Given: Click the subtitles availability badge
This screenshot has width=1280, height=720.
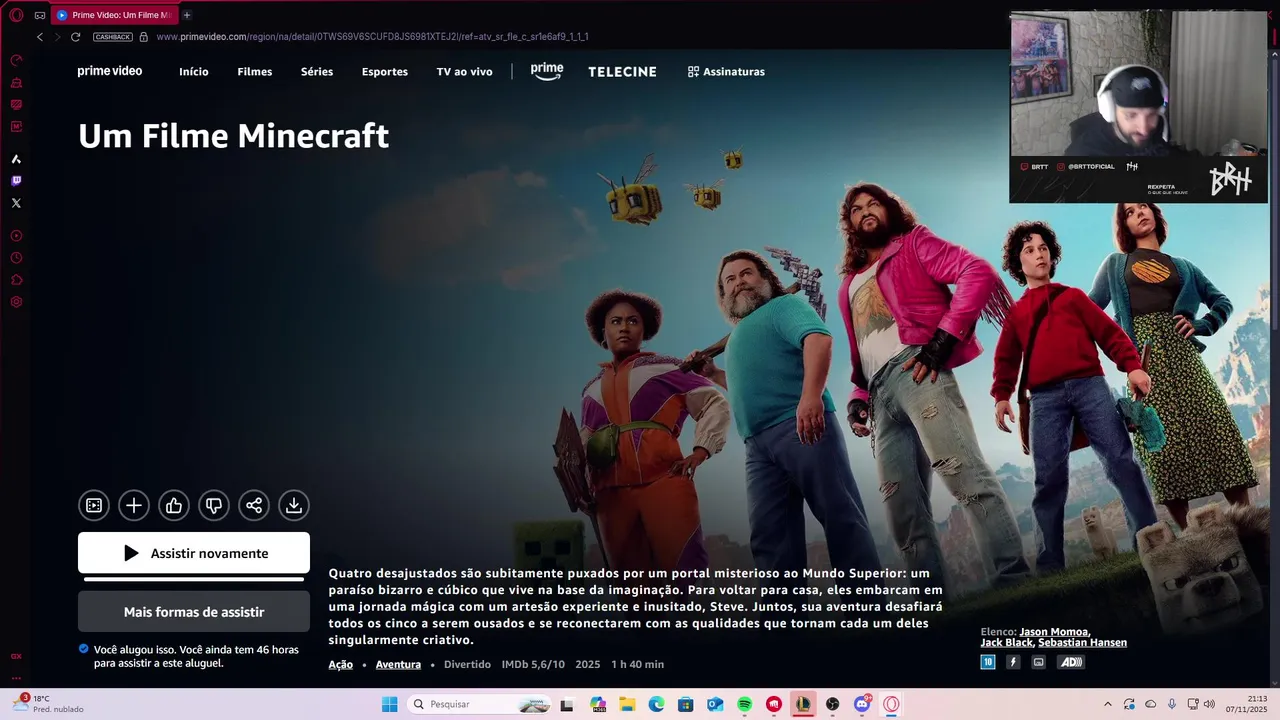Looking at the screenshot, I should pos(1038,662).
